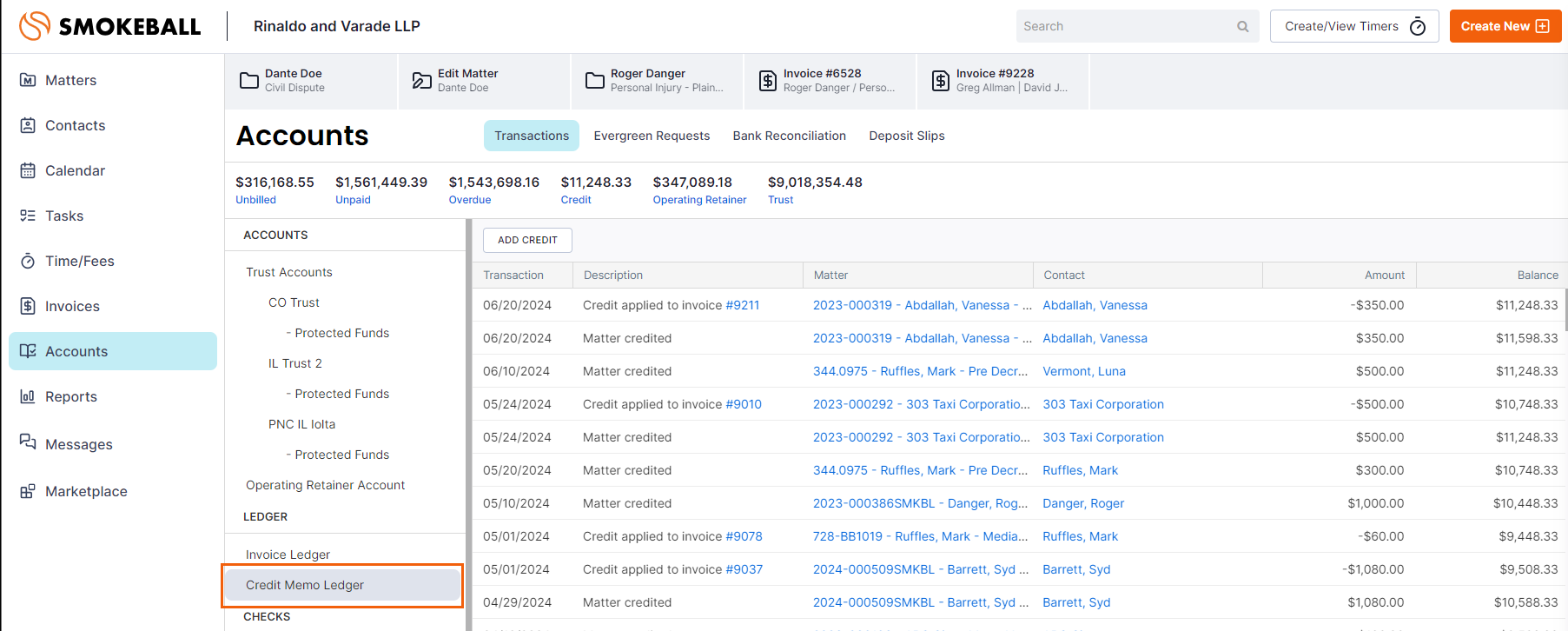The width and height of the screenshot is (1568, 631).
Task: Open the Credit total link
Action: point(576,200)
